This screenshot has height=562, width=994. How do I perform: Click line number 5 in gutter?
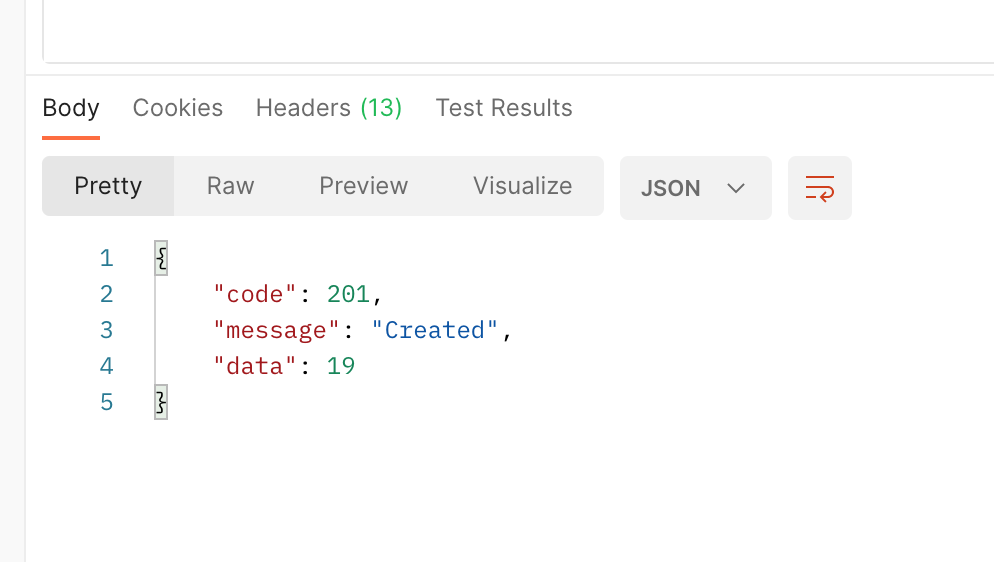pos(106,402)
